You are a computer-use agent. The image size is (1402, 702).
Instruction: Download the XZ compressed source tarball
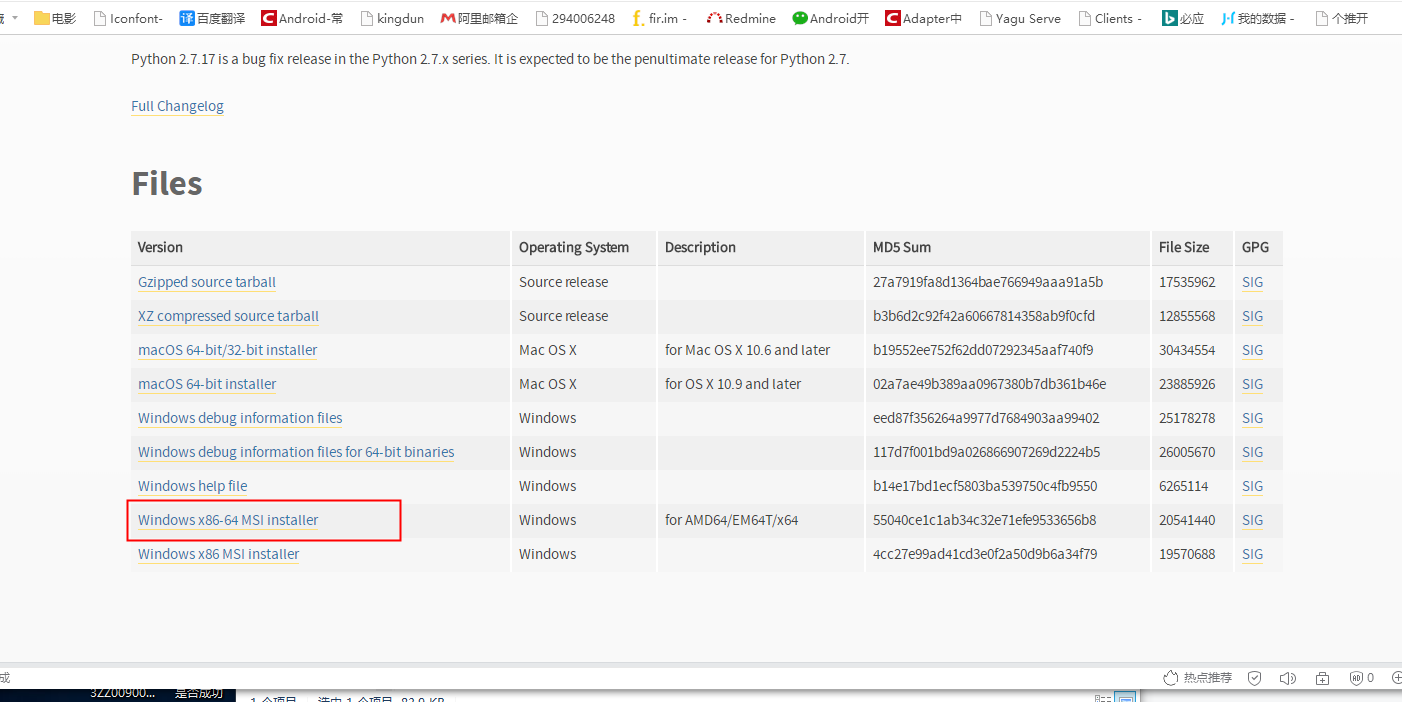[228, 316]
